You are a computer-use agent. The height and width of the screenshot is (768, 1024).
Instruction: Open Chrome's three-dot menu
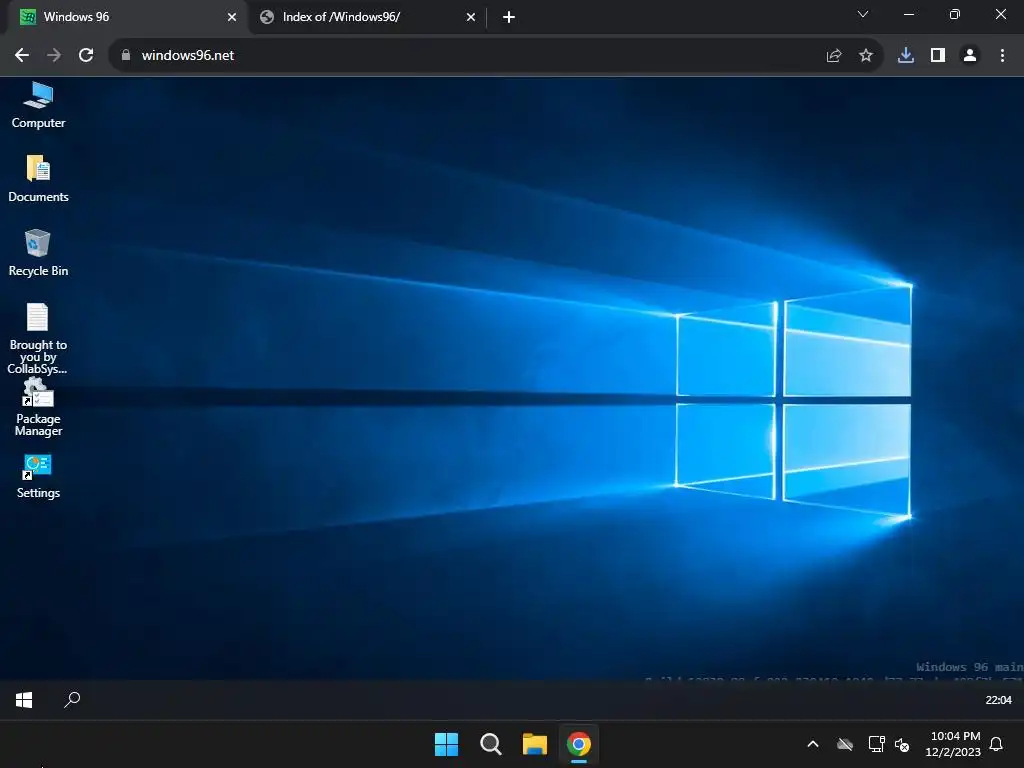[1002, 56]
